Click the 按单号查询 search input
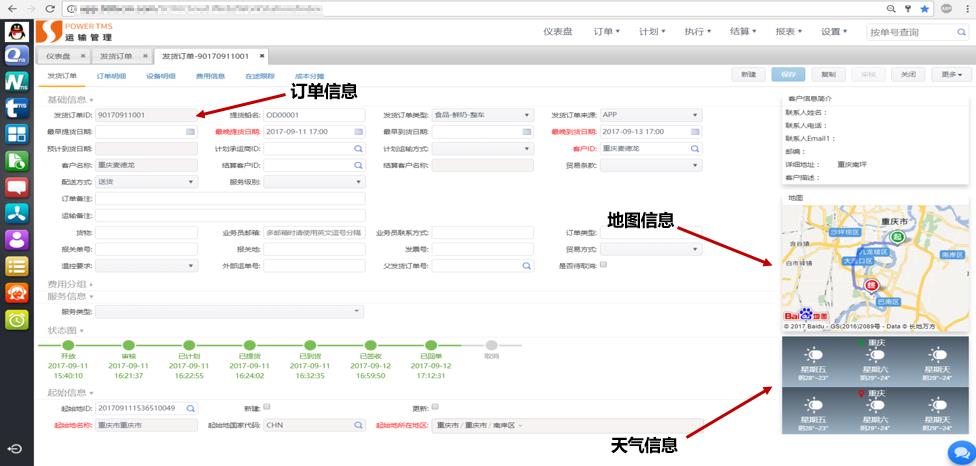 coord(908,32)
